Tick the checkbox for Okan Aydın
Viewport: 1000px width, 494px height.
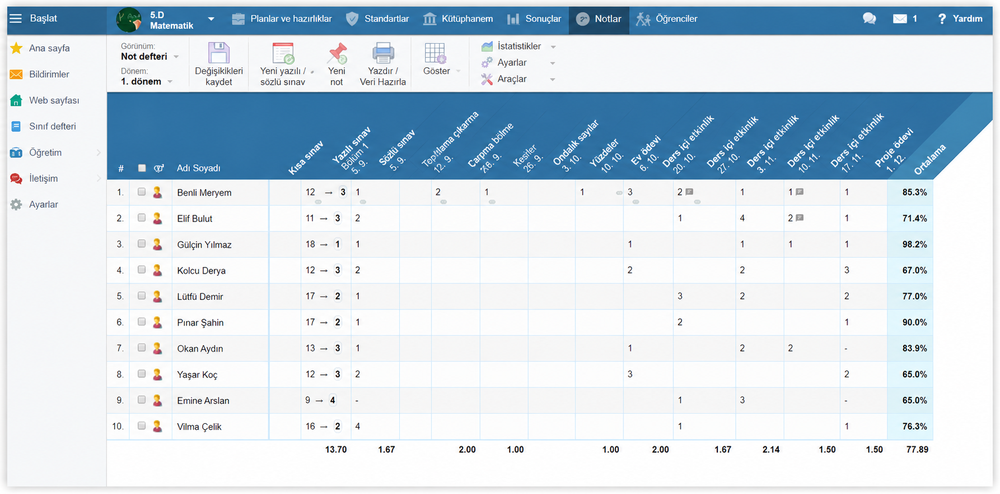point(142,348)
